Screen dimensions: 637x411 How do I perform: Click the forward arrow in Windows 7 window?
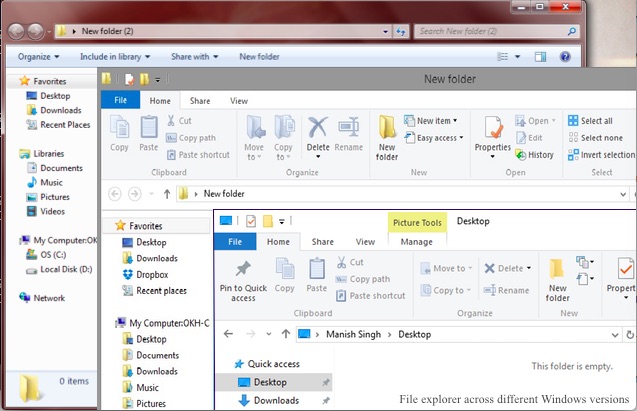(x=36, y=31)
